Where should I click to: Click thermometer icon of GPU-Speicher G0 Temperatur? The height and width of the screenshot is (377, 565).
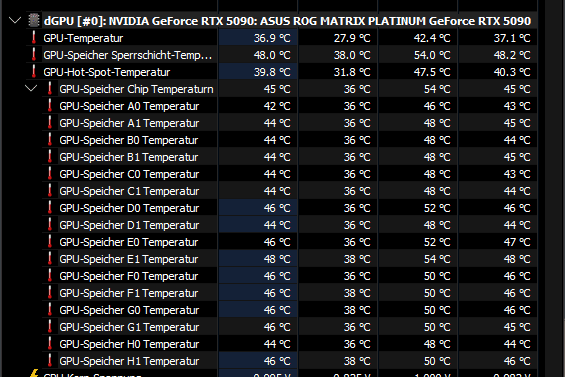[x=50, y=310]
